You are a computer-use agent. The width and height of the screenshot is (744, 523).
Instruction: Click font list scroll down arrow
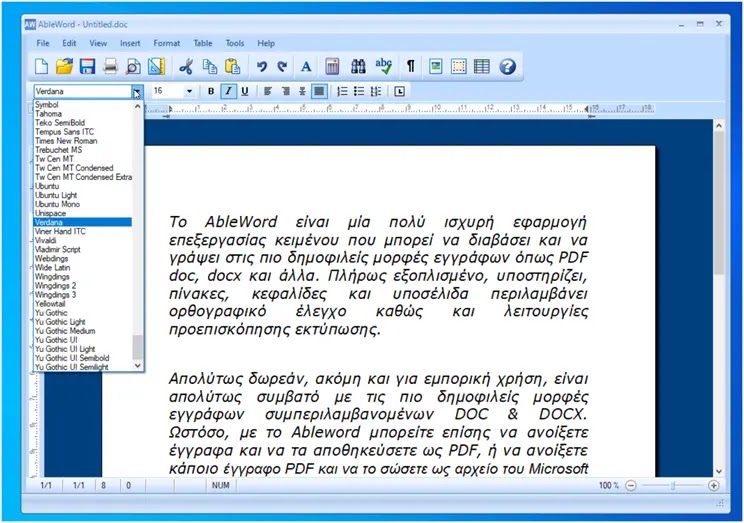pyautogui.click(x=138, y=365)
